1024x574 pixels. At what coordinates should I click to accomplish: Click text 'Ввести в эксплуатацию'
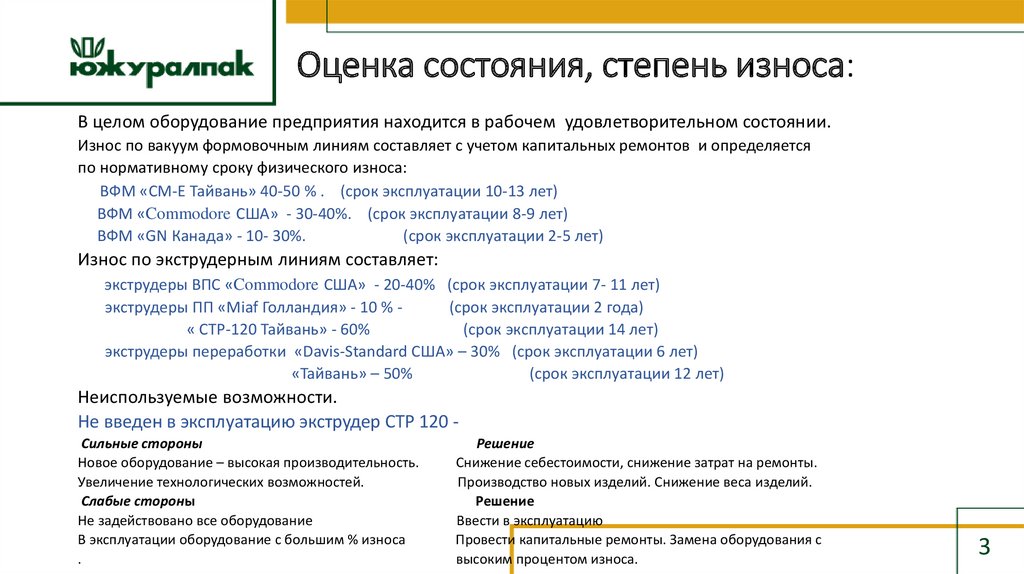point(530,521)
